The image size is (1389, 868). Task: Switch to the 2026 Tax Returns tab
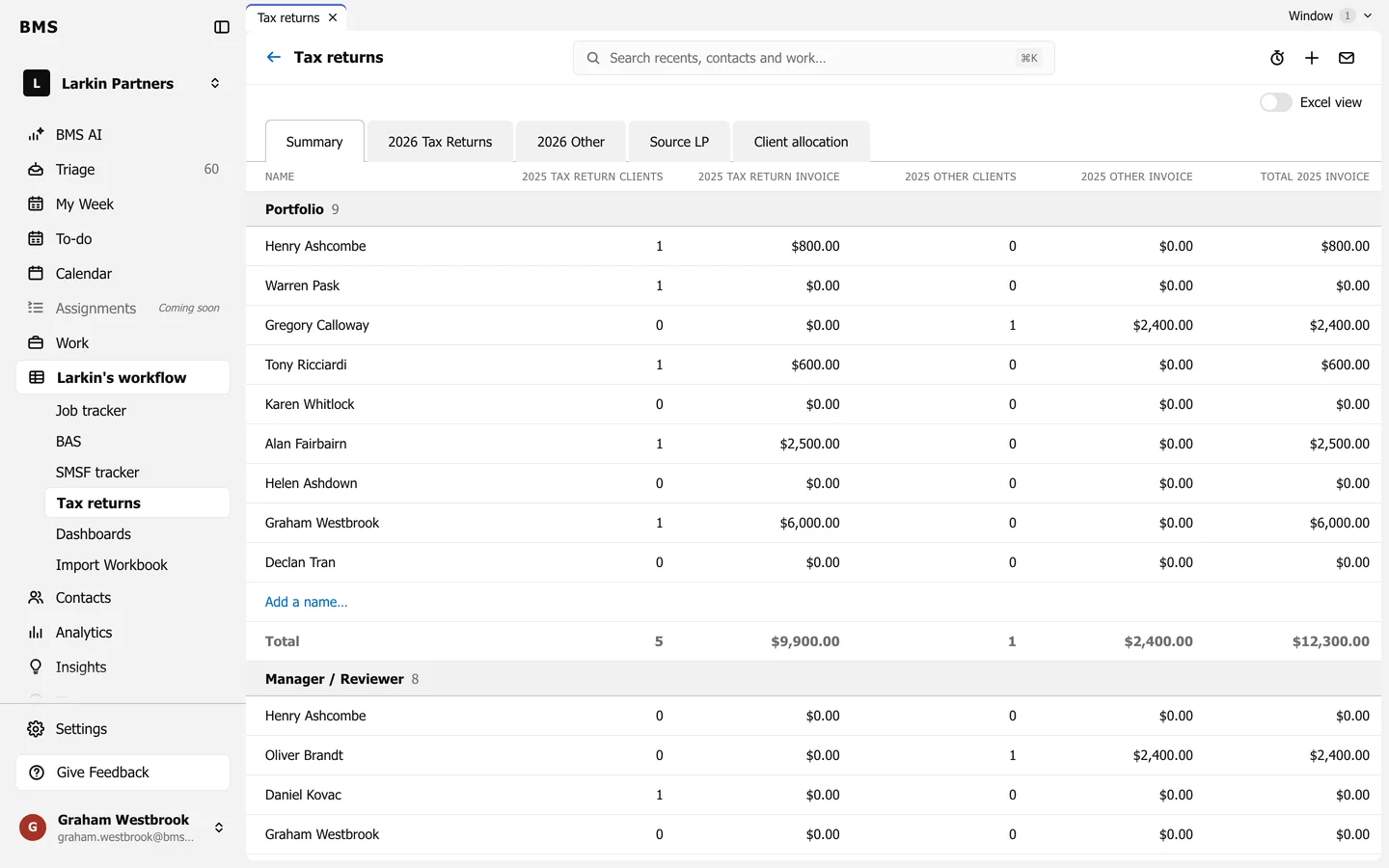[x=440, y=142]
